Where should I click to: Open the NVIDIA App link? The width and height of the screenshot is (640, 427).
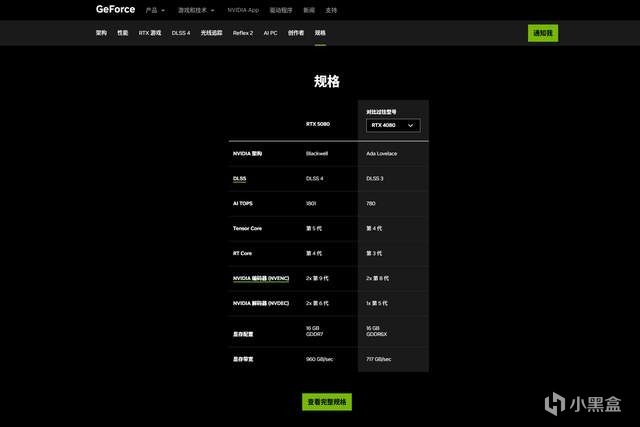pos(243,10)
